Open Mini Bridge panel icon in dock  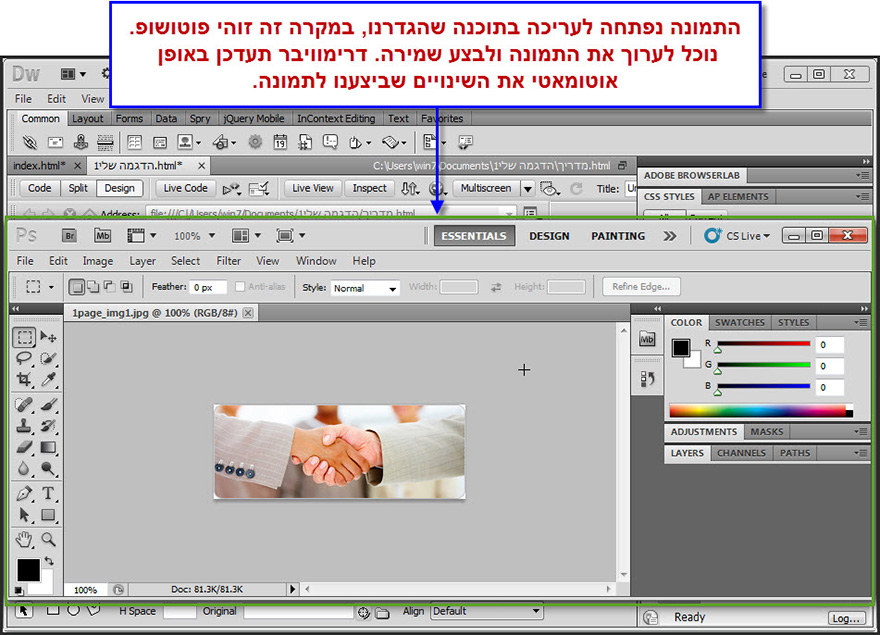point(647,339)
